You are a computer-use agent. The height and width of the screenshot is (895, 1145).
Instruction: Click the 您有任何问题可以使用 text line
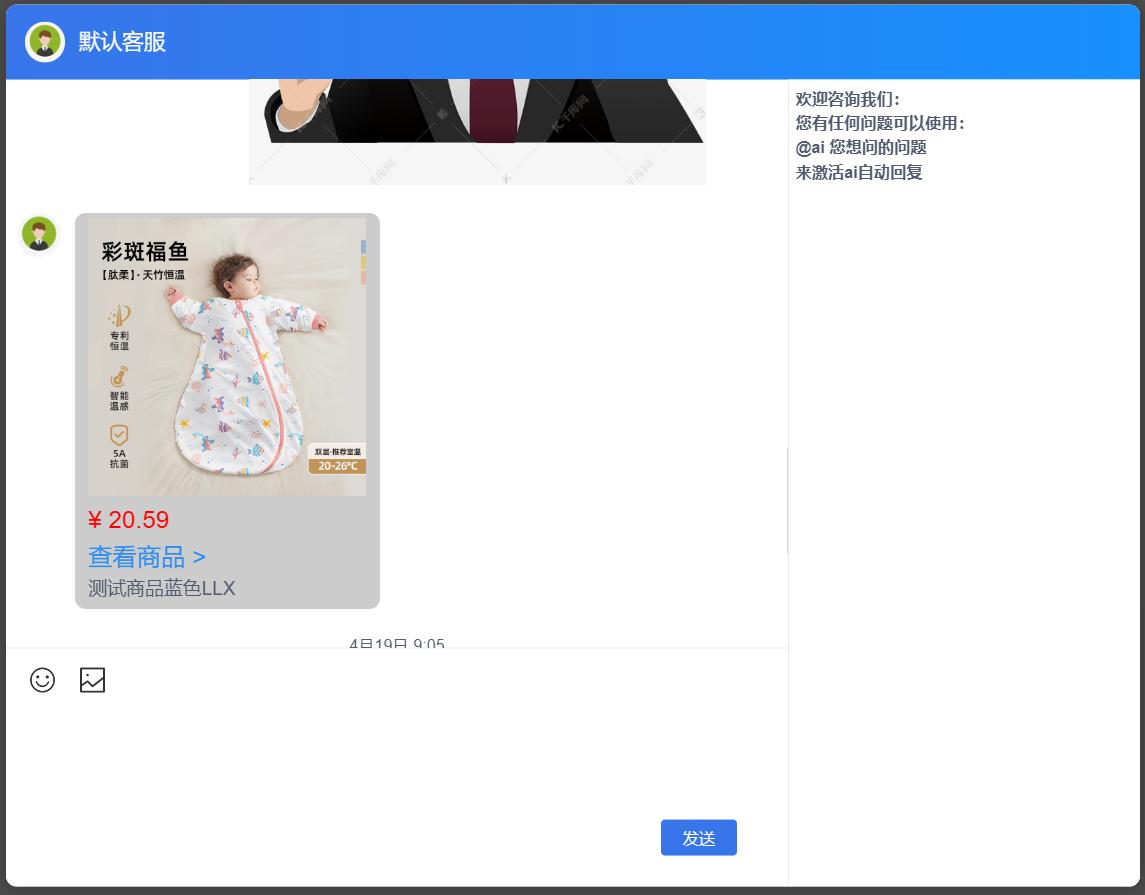point(880,123)
